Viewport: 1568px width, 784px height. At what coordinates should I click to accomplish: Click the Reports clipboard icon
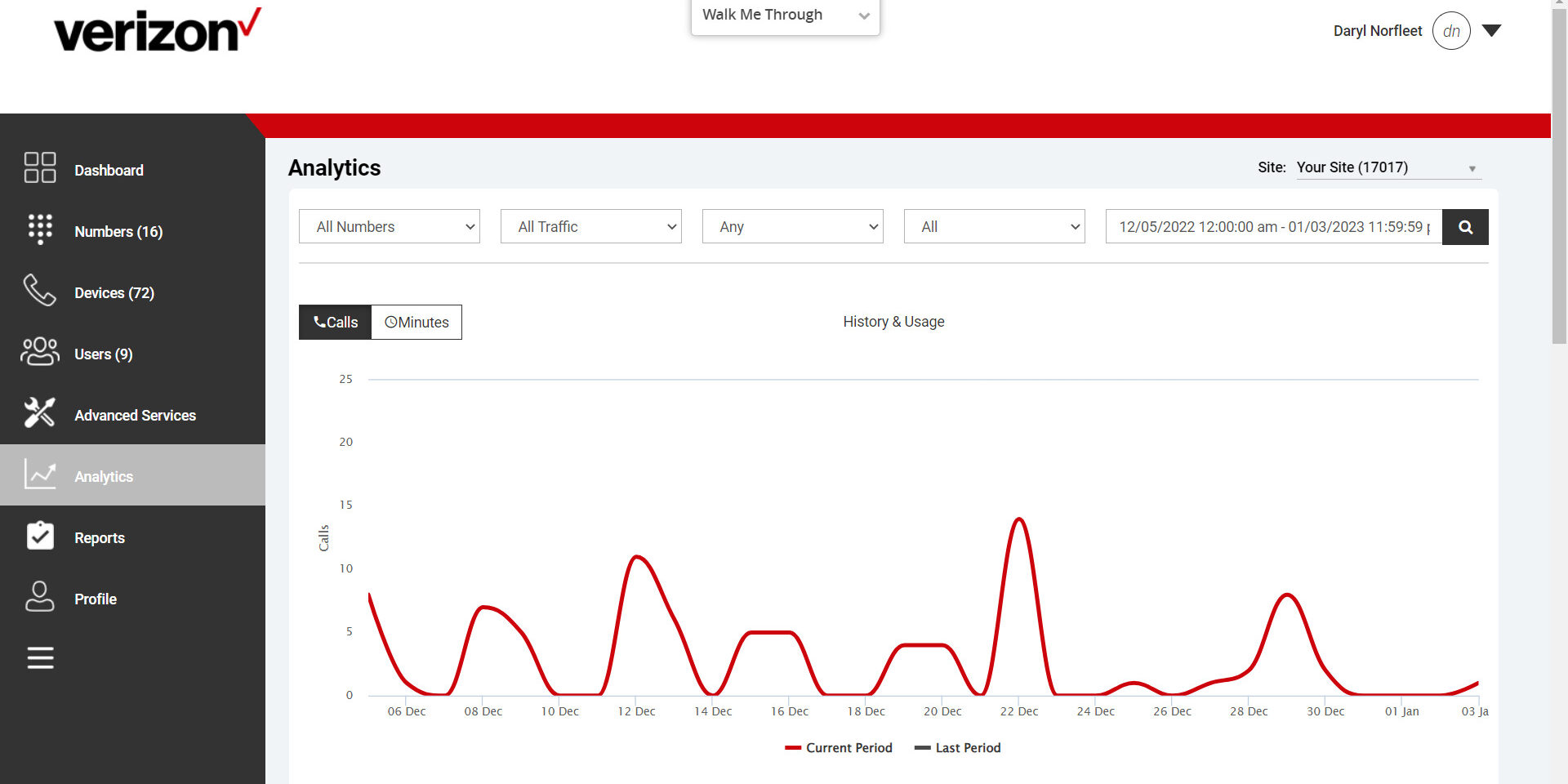pyautogui.click(x=39, y=536)
